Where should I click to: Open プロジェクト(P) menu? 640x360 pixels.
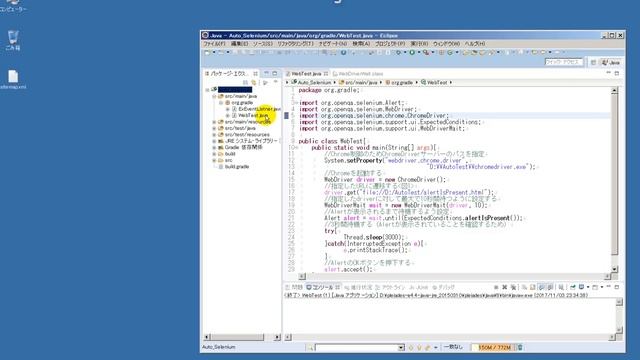[390, 43]
